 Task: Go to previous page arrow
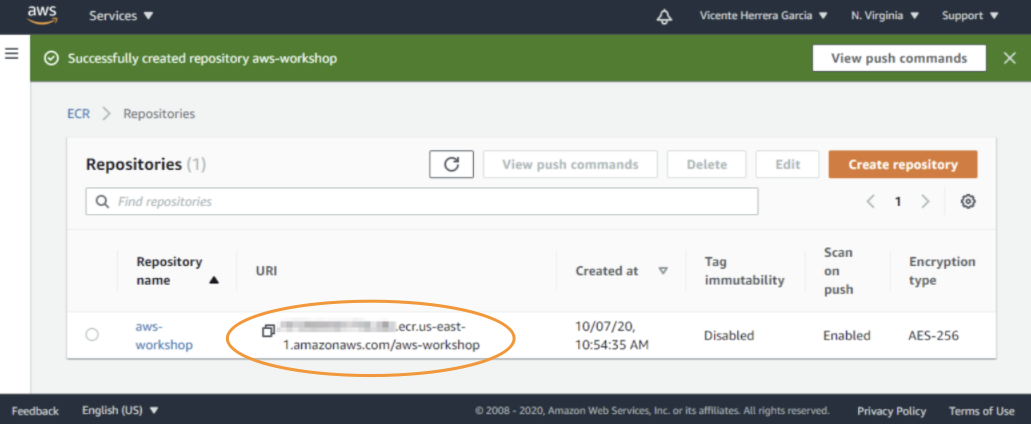871,202
